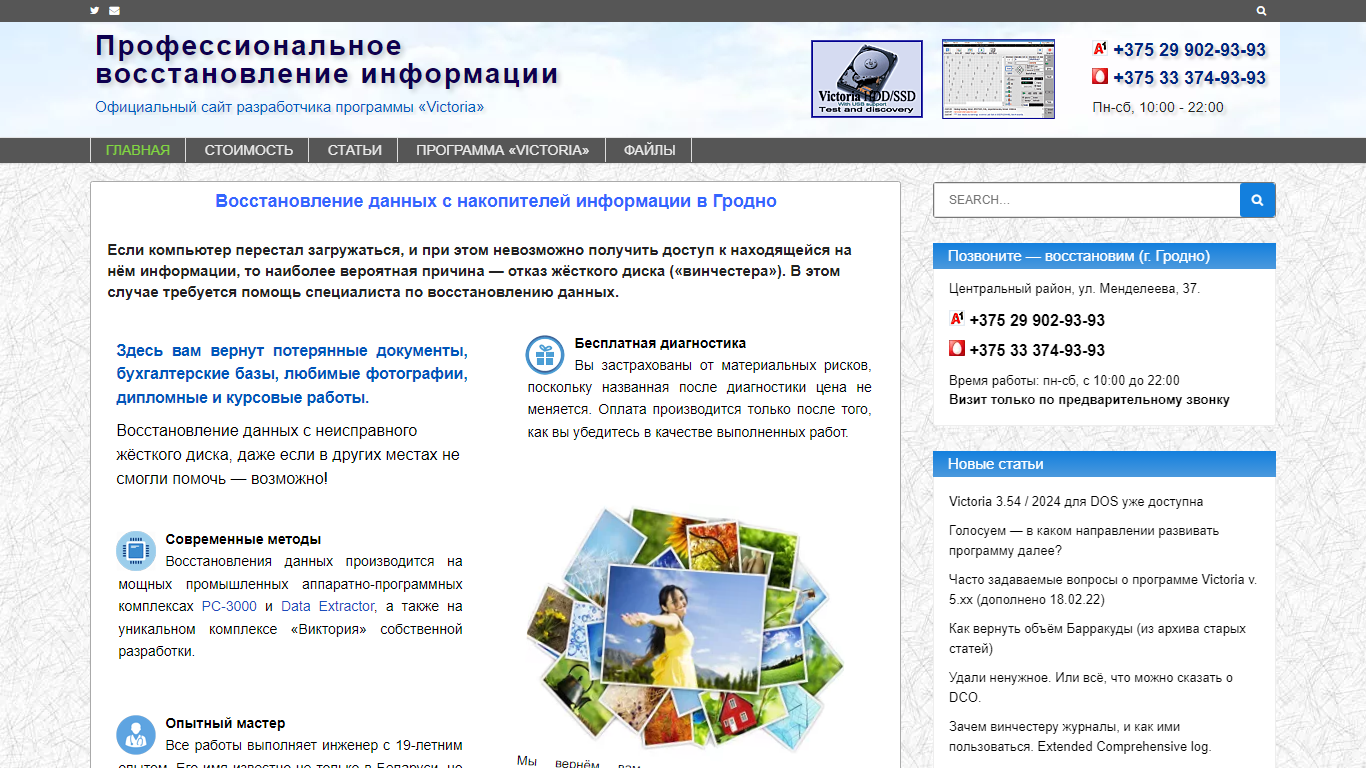Open the ПРОГРАММА «VICTORIA» menu item
Image resolution: width=1366 pixels, height=768 pixels.
(x=503, y=150)
